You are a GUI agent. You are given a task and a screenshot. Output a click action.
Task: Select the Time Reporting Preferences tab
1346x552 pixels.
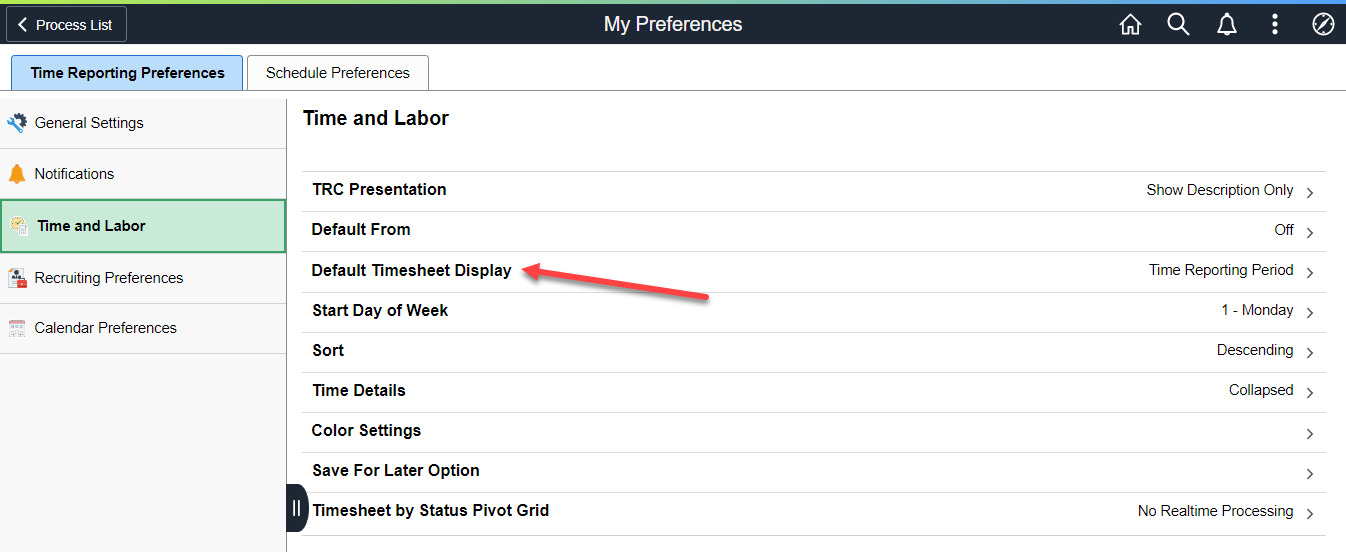point(127,73)
